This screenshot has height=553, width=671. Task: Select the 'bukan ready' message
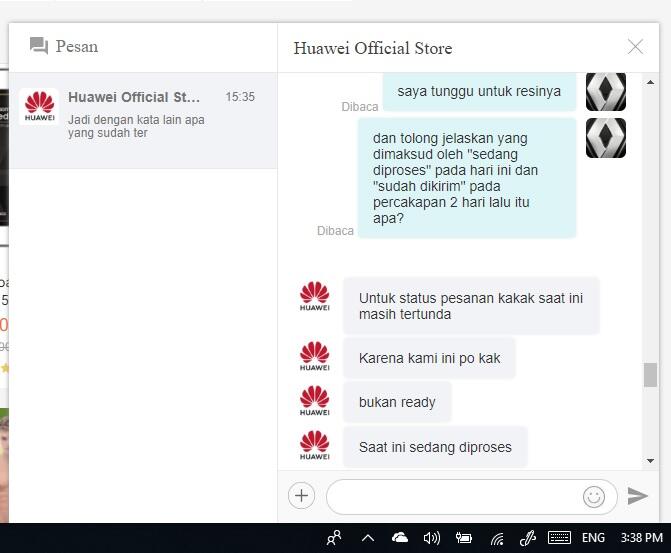[x=397, y=402]
